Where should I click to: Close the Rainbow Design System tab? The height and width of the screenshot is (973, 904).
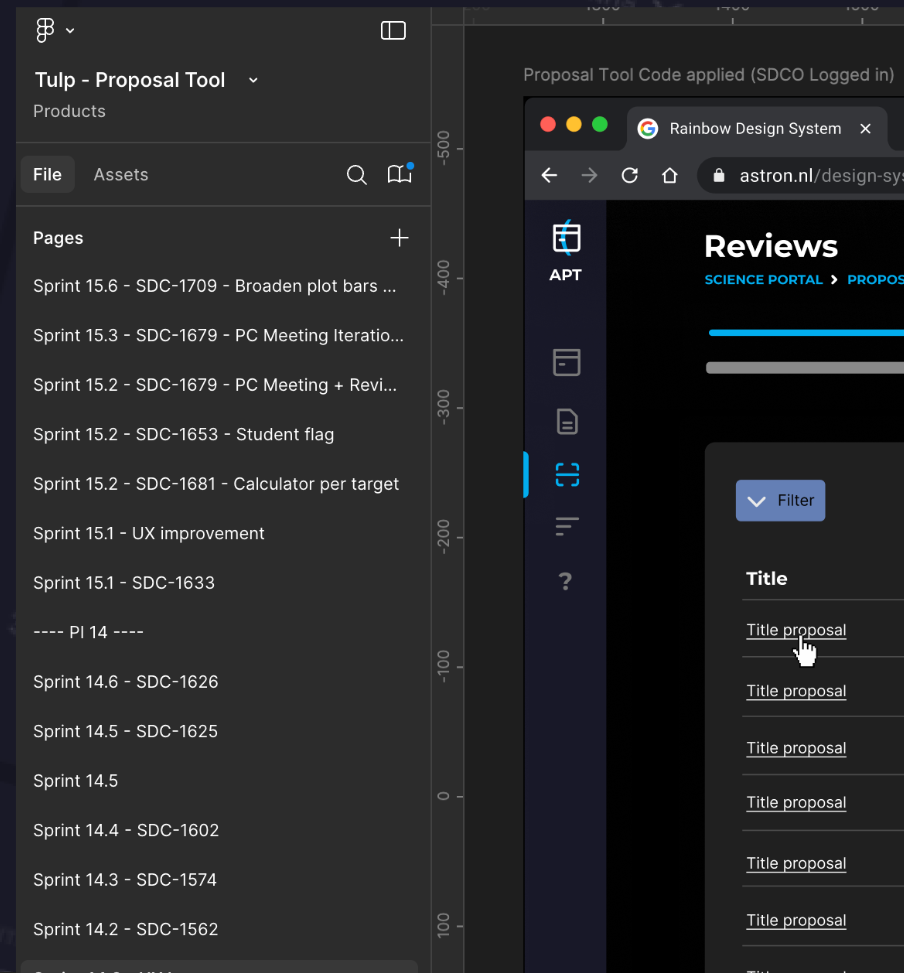point(866,128)
